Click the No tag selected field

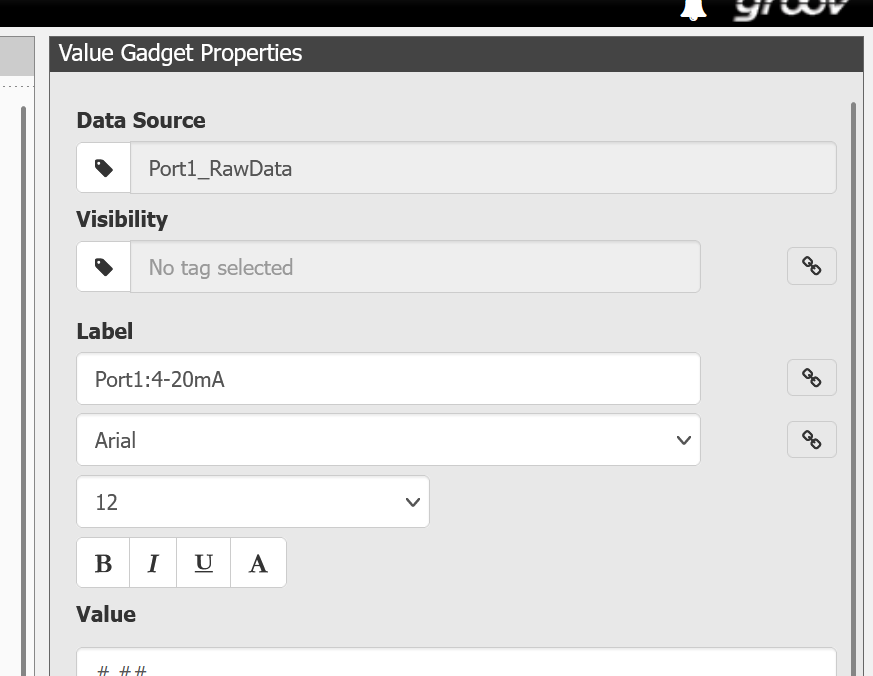pos(415,267)
